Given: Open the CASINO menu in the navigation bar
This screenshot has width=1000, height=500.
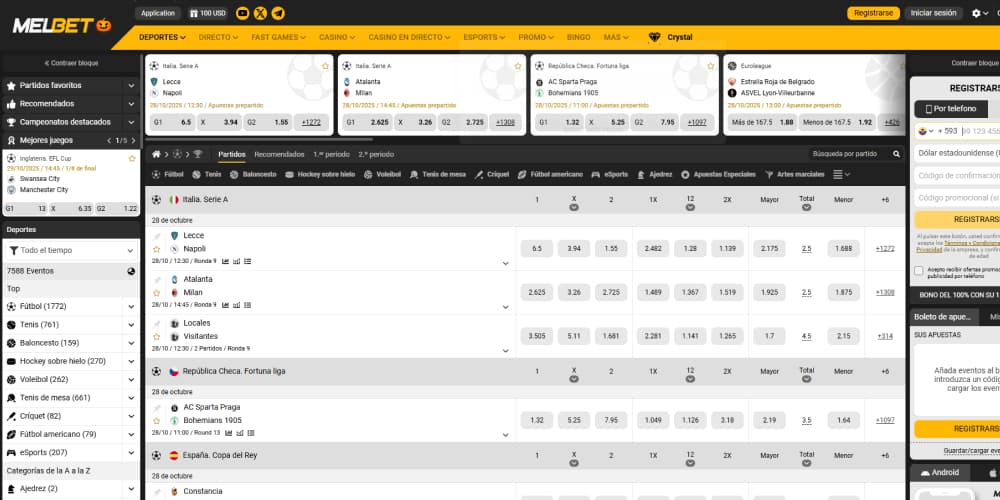Looking at the screenshot, I should coord(335,37).
